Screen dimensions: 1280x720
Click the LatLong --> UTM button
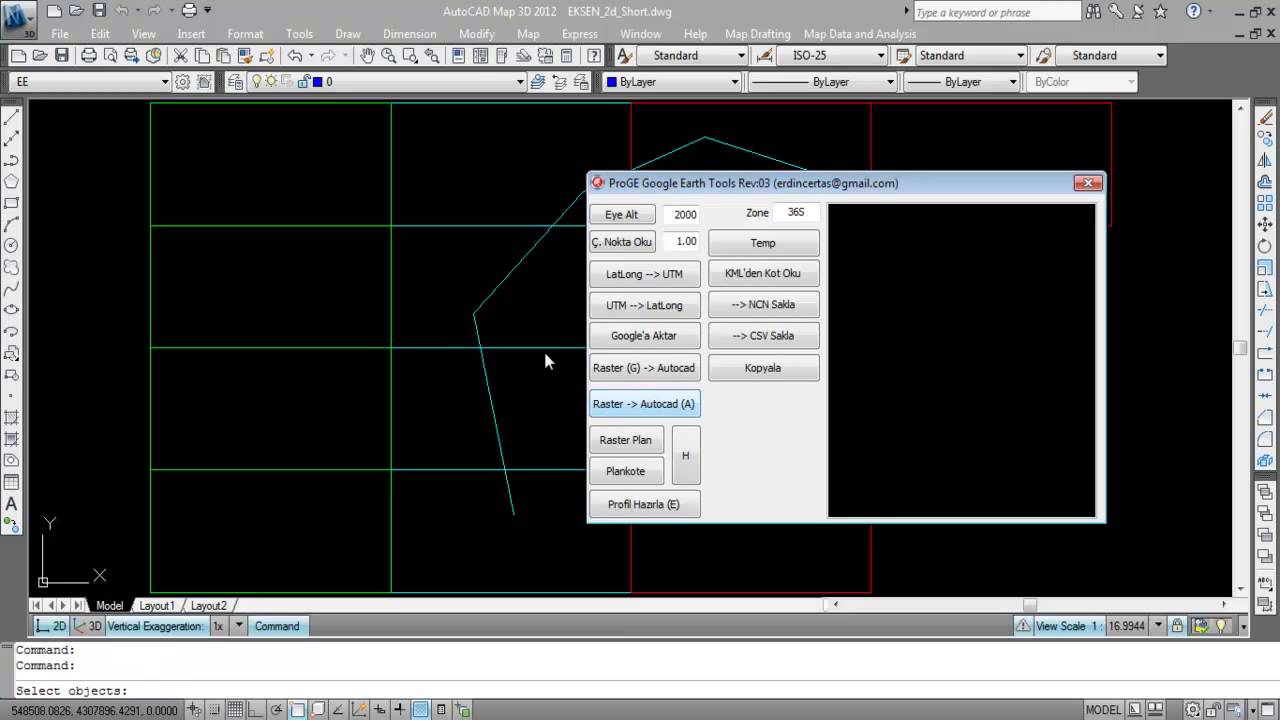[645, 274]
